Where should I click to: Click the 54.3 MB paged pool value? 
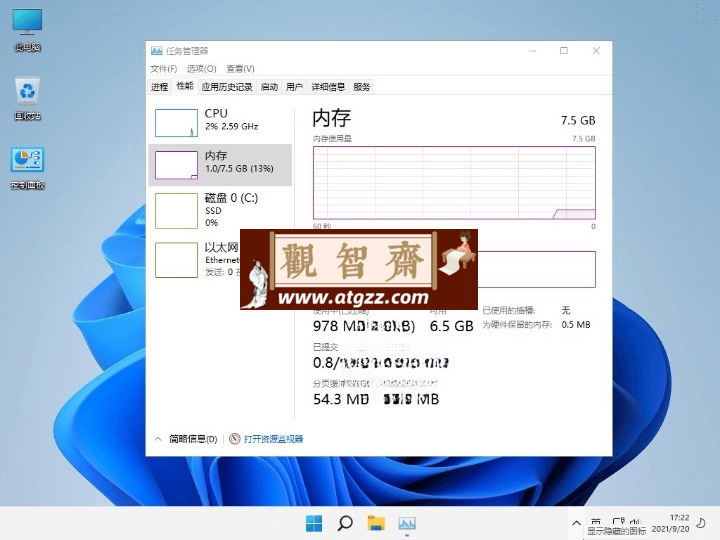[x=341, y=399]
